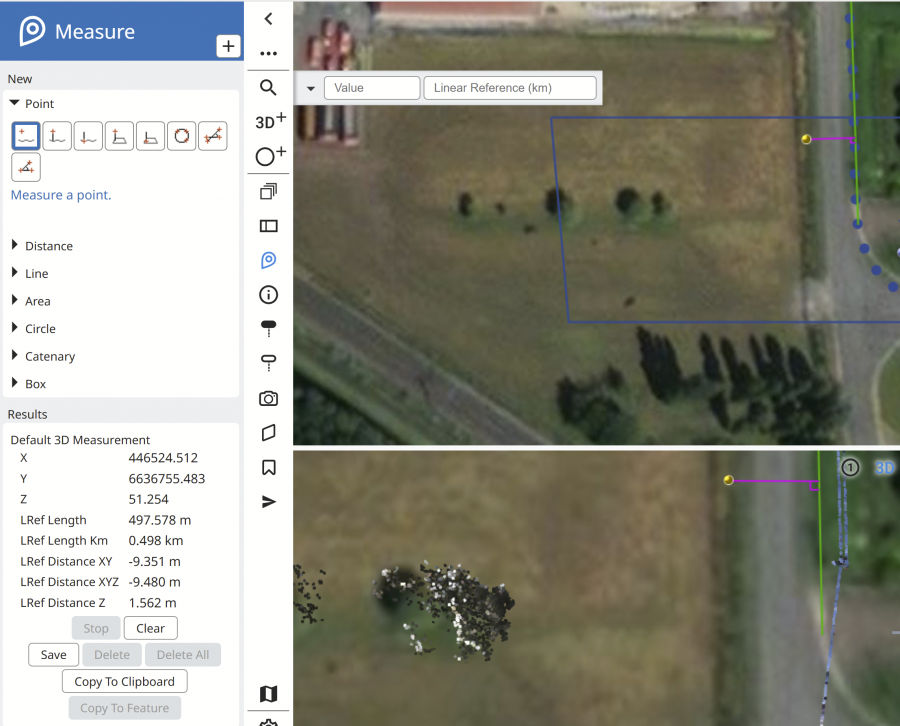This screenshot has height=726, width=900.
Task: Collapse the sidebar with the back chevron
Action: [x=268, y=19]
